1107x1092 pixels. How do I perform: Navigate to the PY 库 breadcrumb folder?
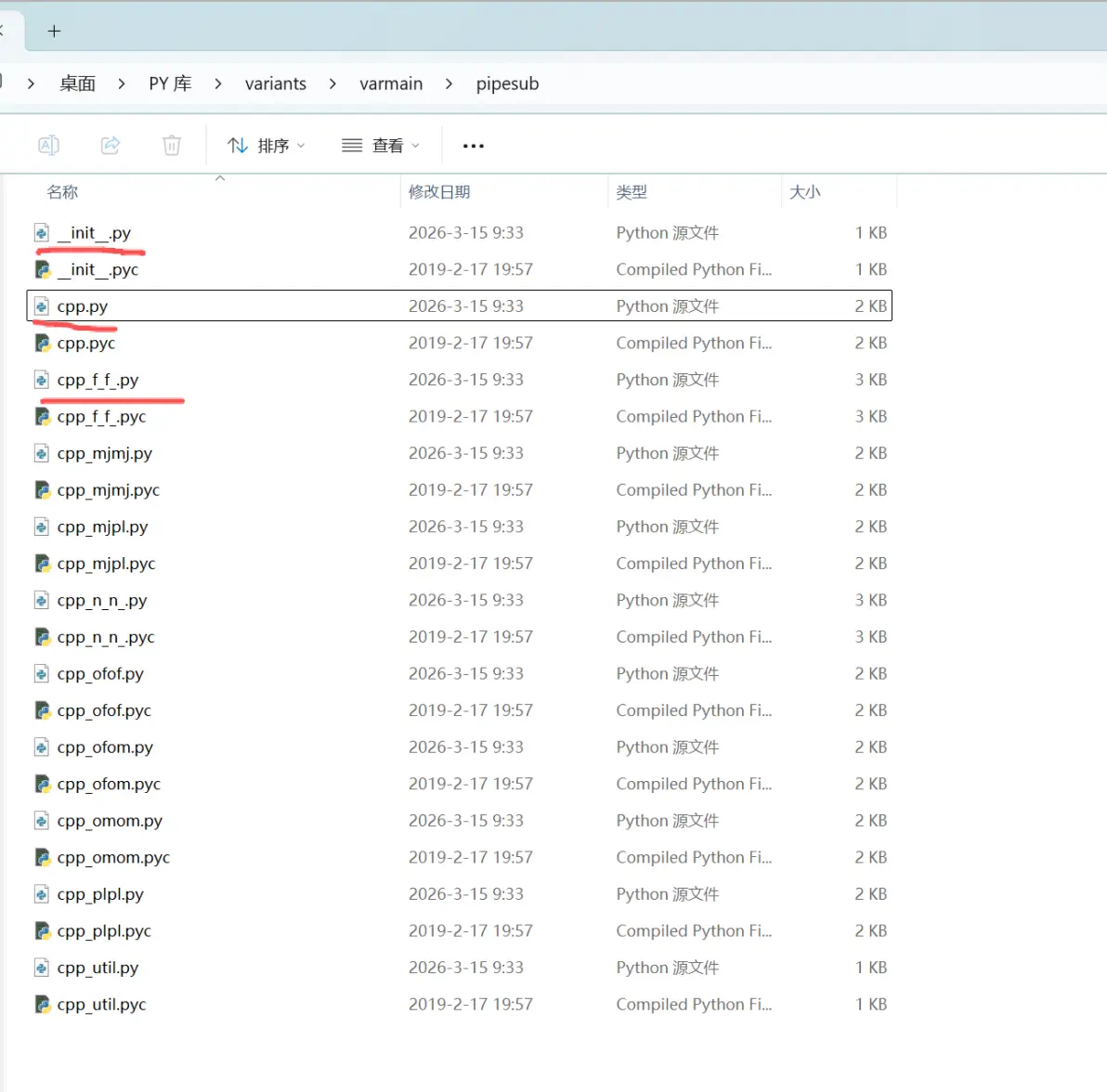170,84
